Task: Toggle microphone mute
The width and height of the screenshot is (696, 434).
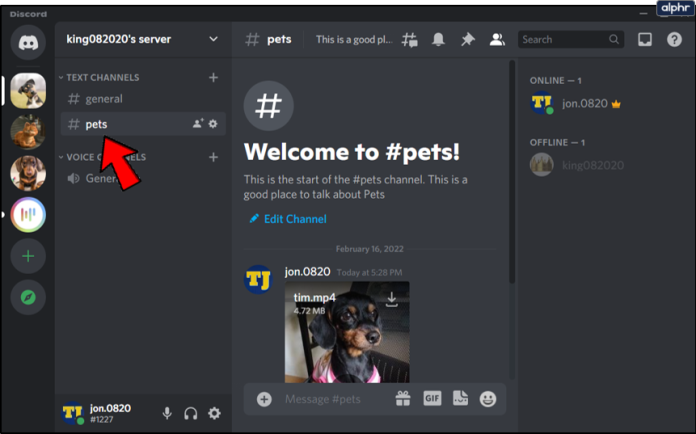Action: pyautogui.click(x=167, y=413)
